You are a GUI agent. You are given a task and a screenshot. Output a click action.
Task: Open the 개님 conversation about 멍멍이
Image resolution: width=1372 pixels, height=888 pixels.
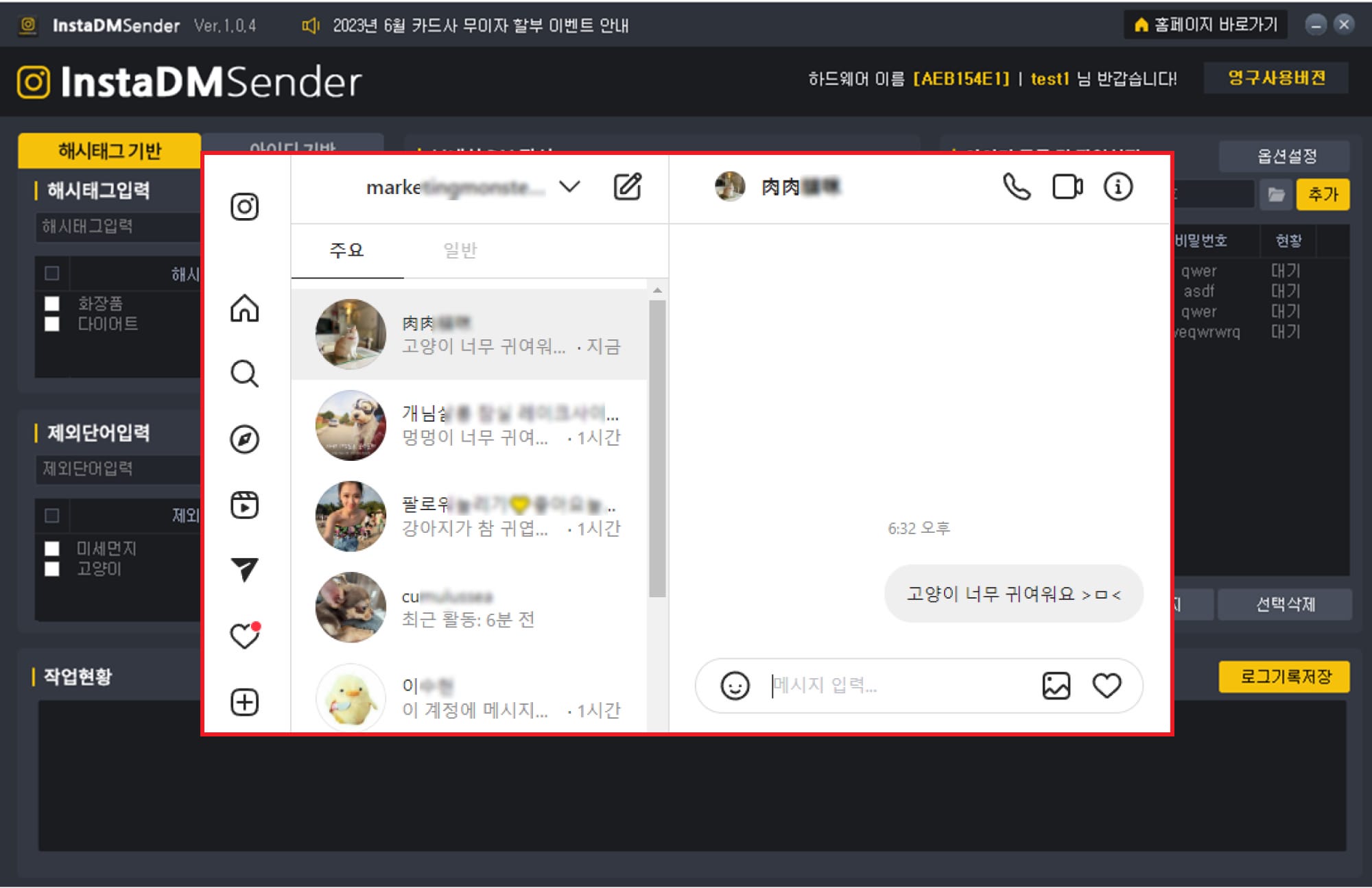pos(469,426)
